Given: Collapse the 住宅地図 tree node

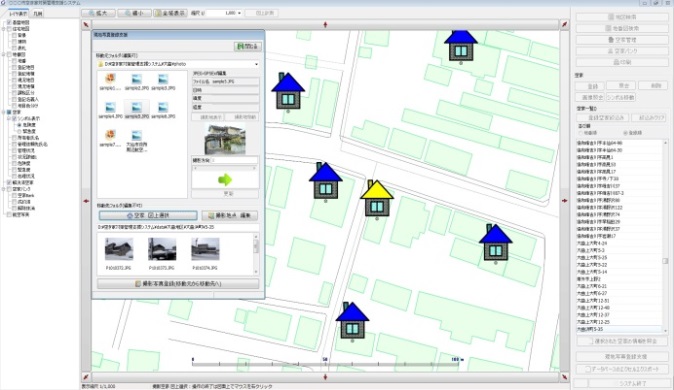Looking at the screenshot, I should coord(3,28).
